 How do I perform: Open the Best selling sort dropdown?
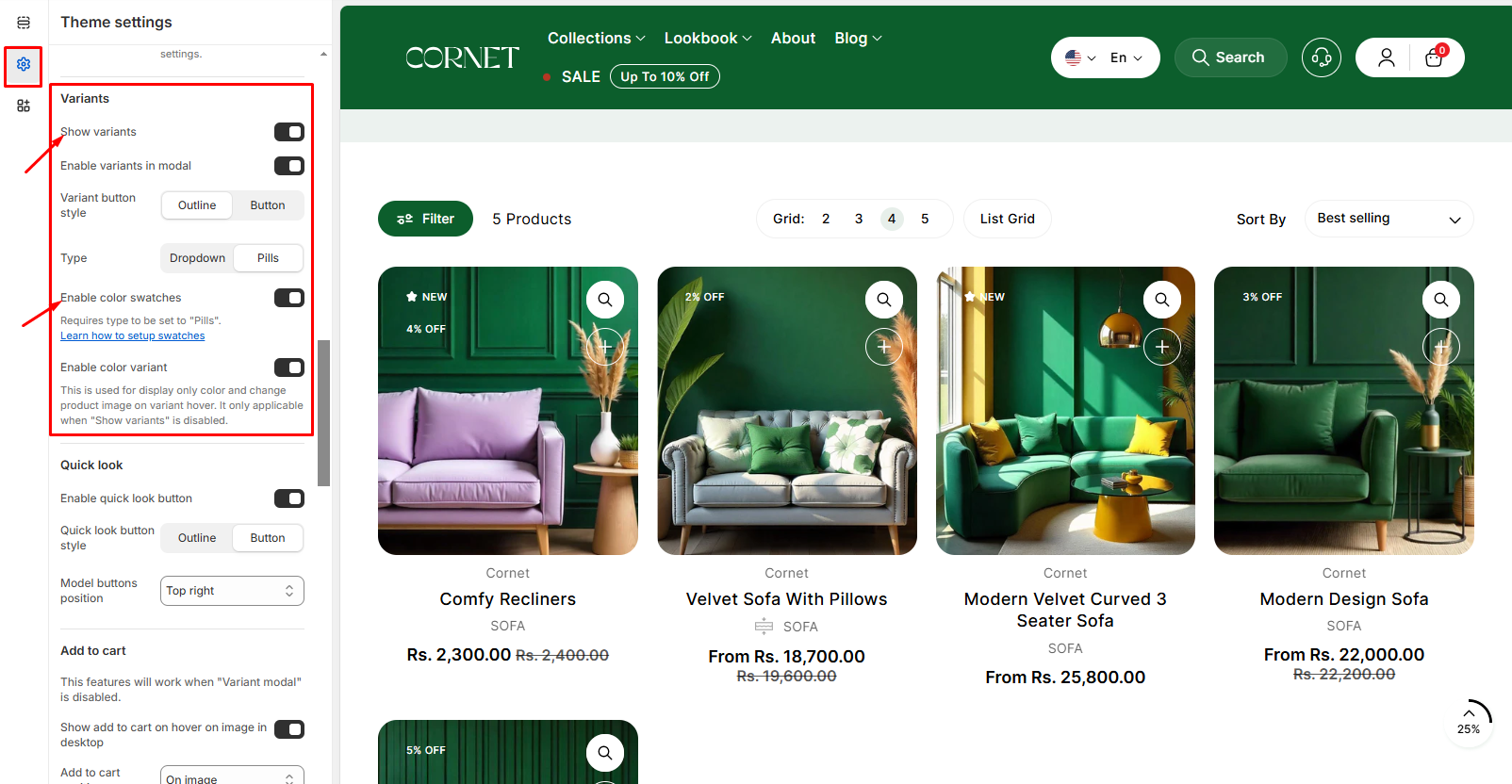click(x=1389, y=219)
